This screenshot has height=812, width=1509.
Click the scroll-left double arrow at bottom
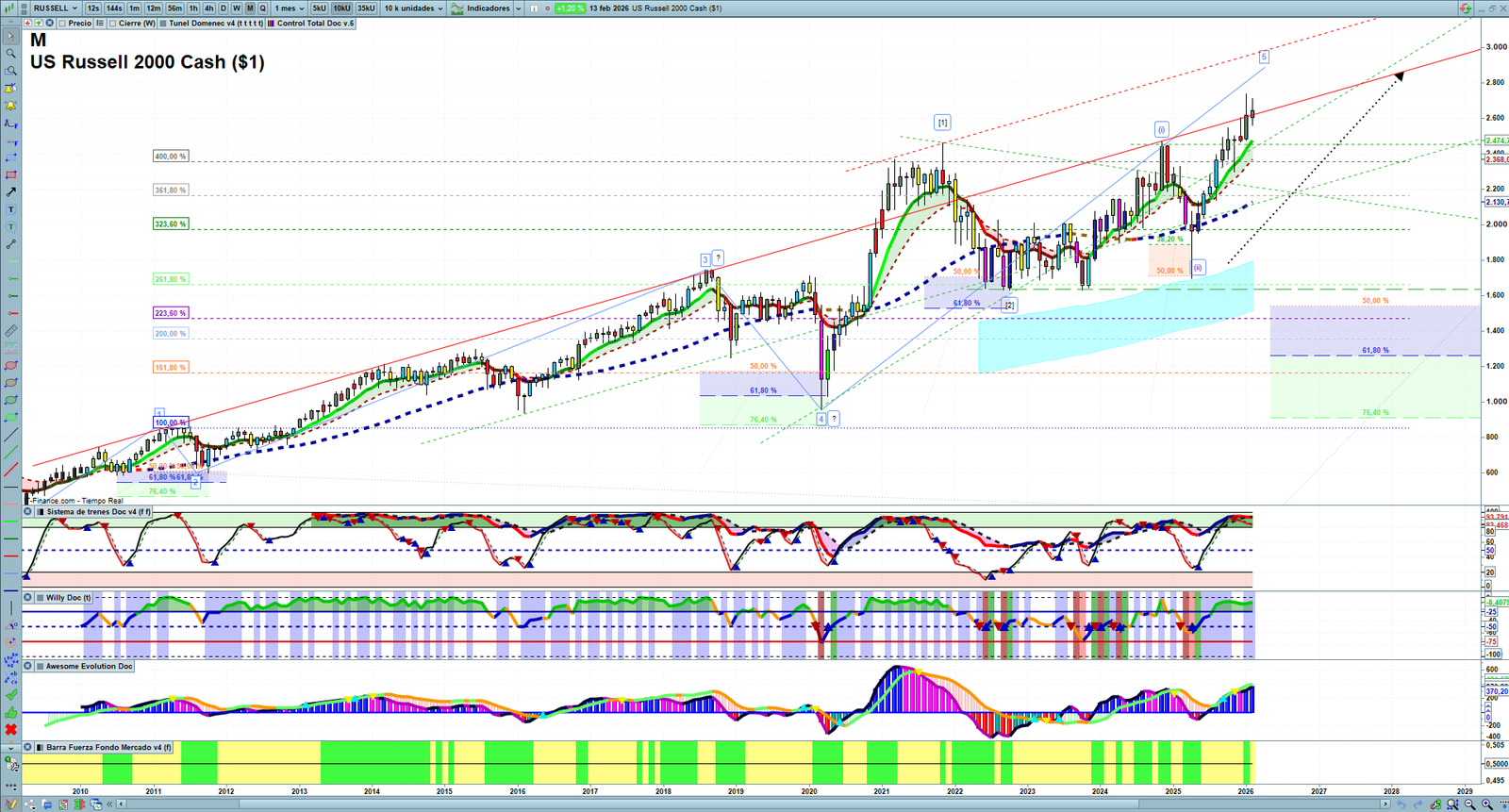110,804
